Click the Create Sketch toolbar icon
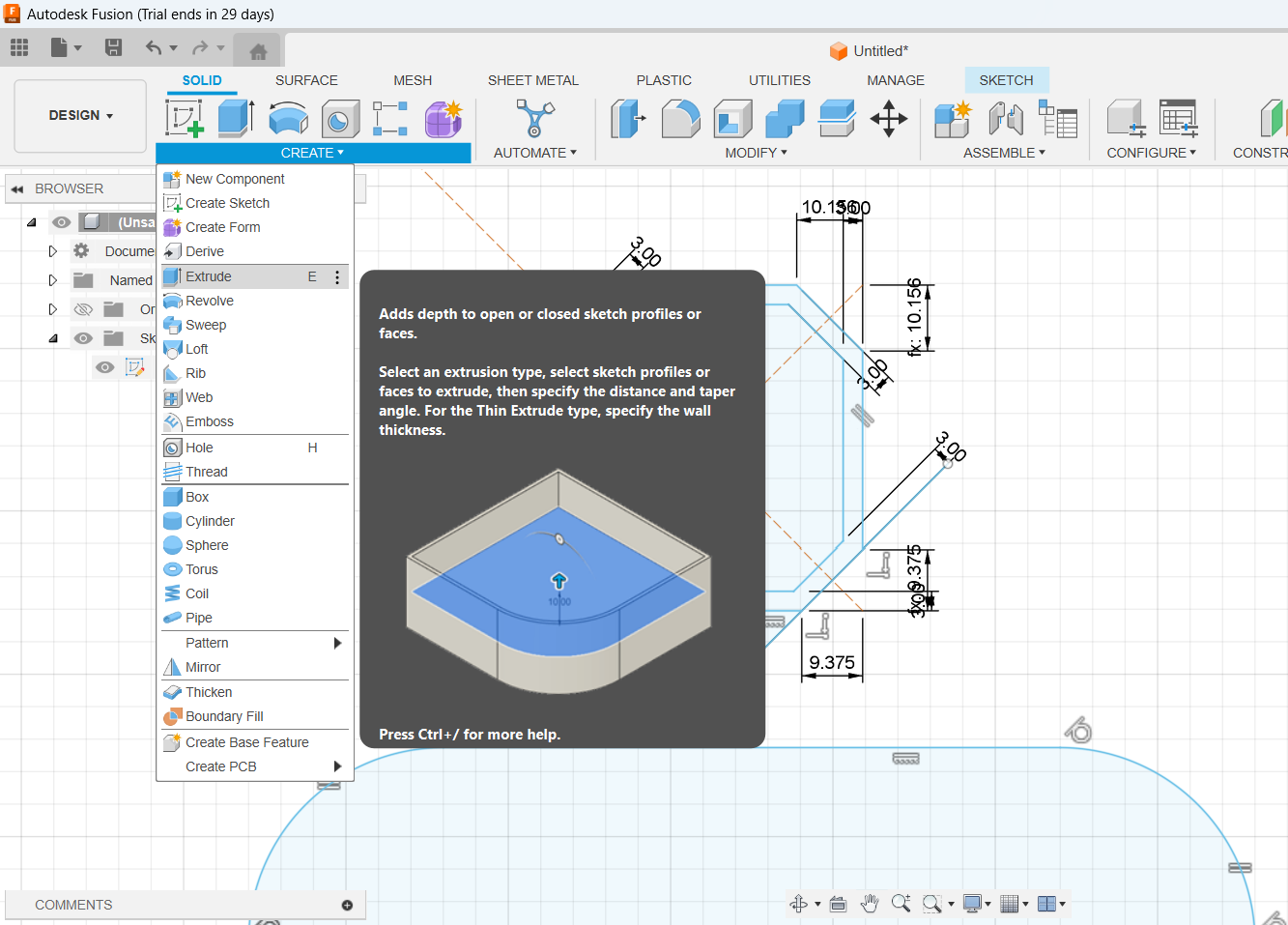This screenshot has height=925, width=1288. [185, 119]
